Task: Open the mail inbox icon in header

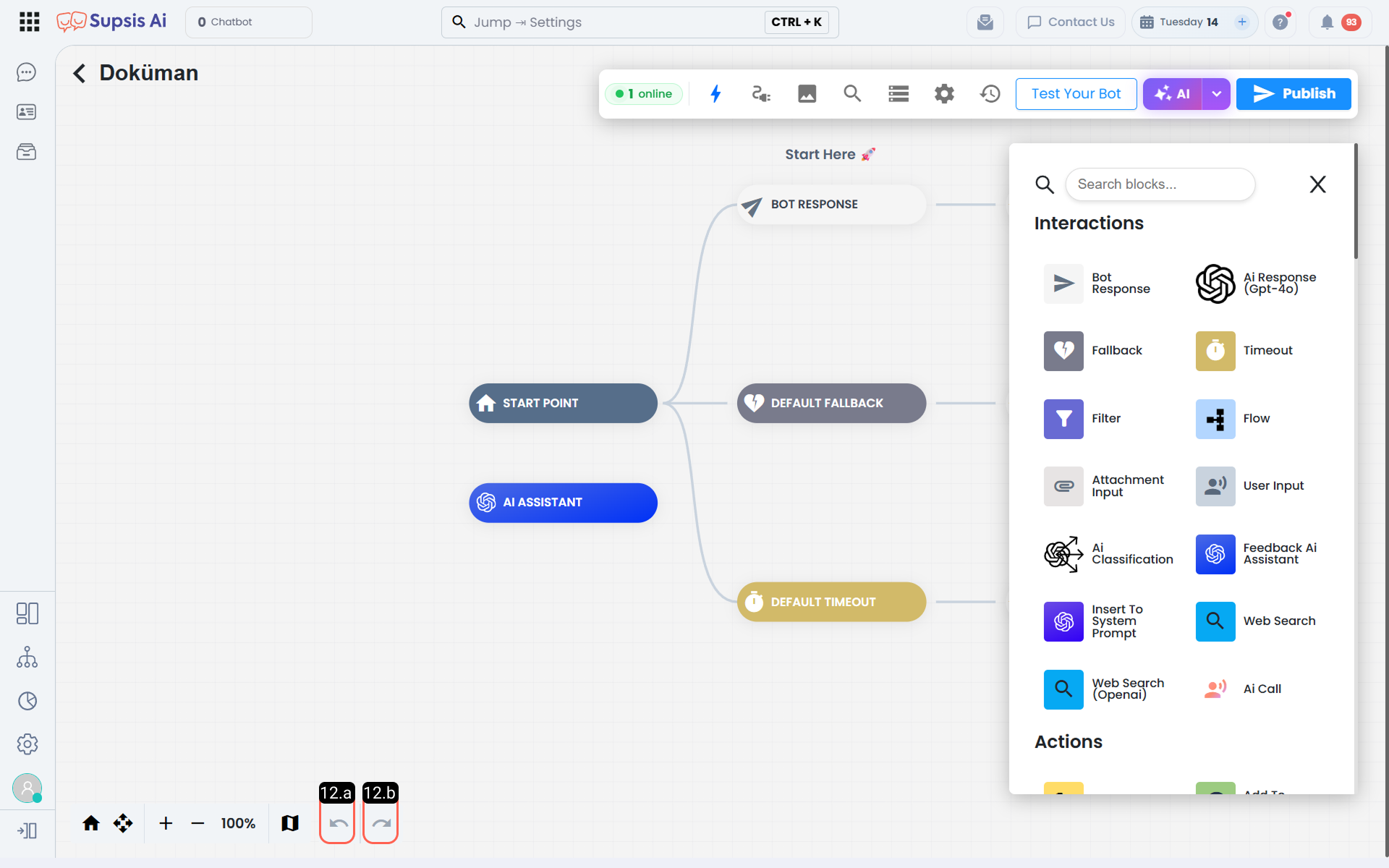Action: [x=985, y=22]
